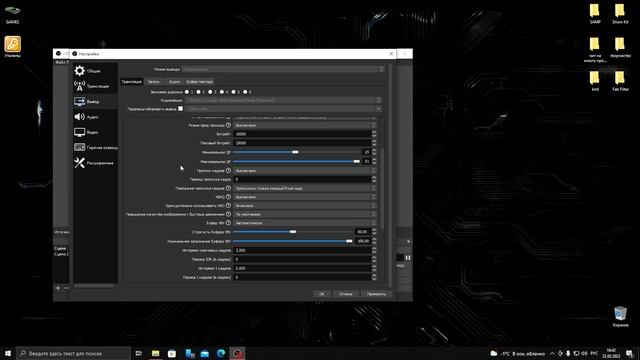Click help icon next to pre-pass mode
640x360 pixels.
(x=228, y=125)
